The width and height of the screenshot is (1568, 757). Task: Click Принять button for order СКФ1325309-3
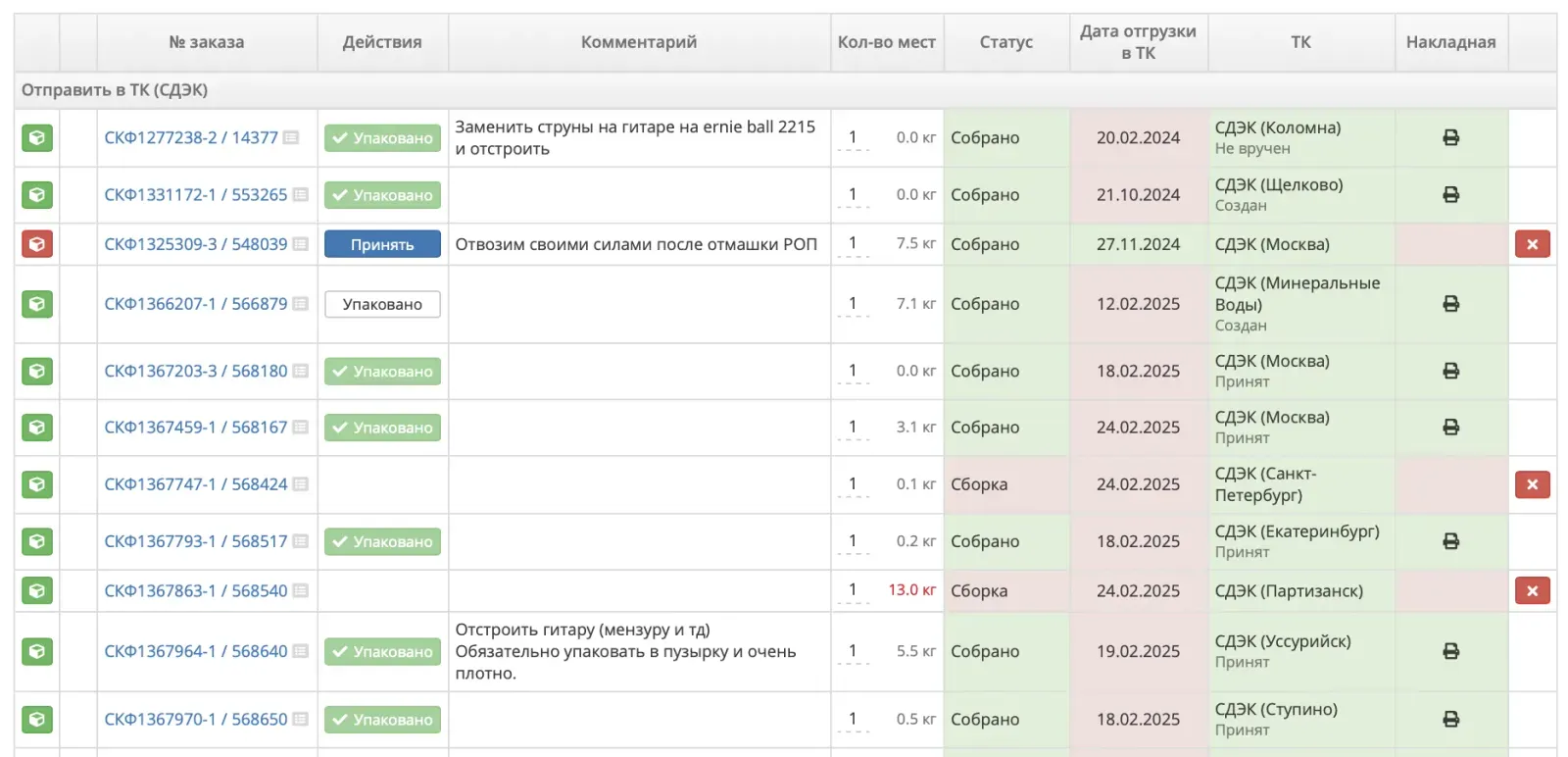coord(382,244)
